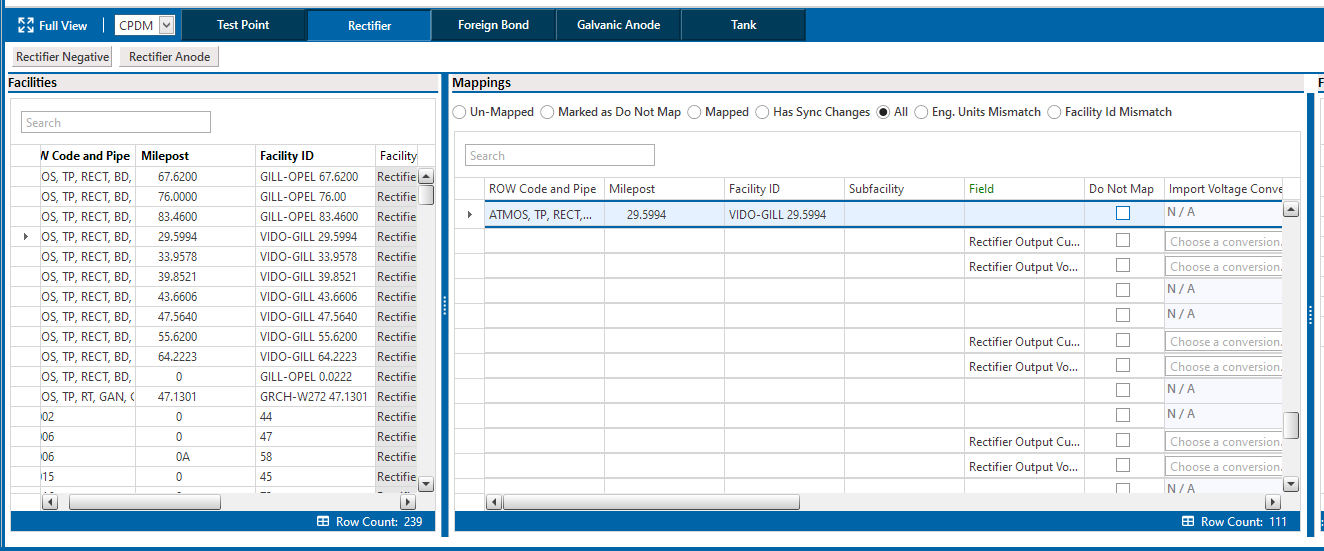Select the Mapped radio option
The image size is (1324, 551).
[x=695, y=112]
